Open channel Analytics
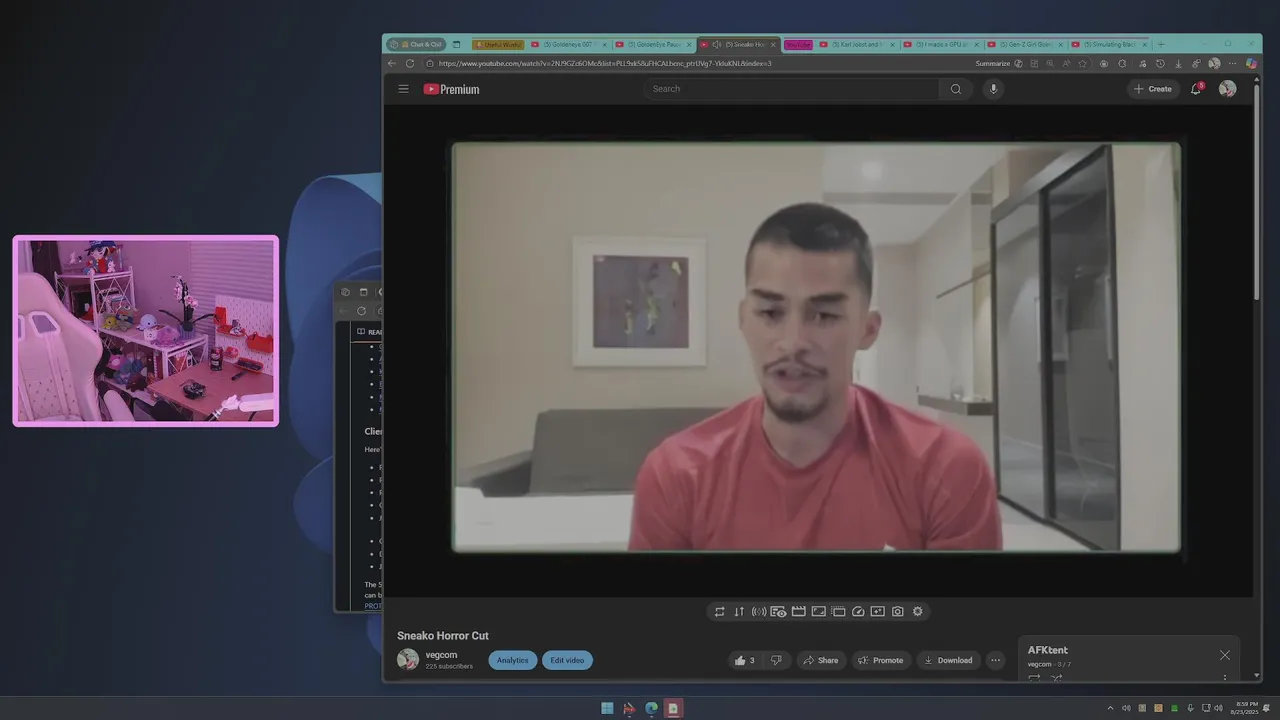Image resolution: width=1280 pixels, height=720 pixels. tap(513, 660)
